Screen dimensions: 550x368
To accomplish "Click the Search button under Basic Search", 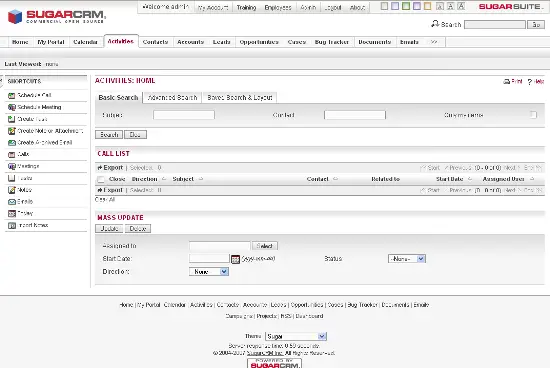I will [109, 135].
